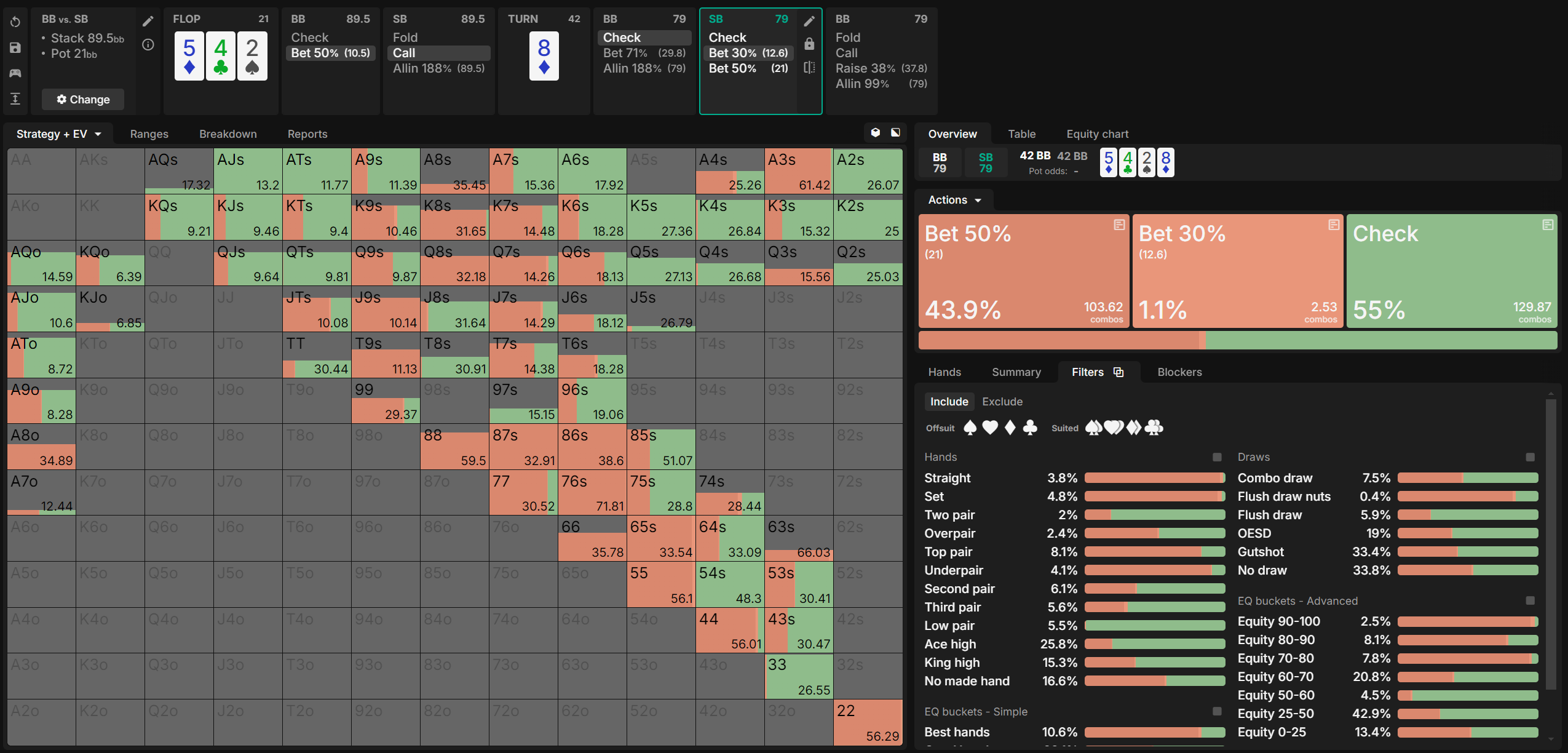
Task: Click the copy icon on Filters tab
Action: click(x=1119, y=372)
